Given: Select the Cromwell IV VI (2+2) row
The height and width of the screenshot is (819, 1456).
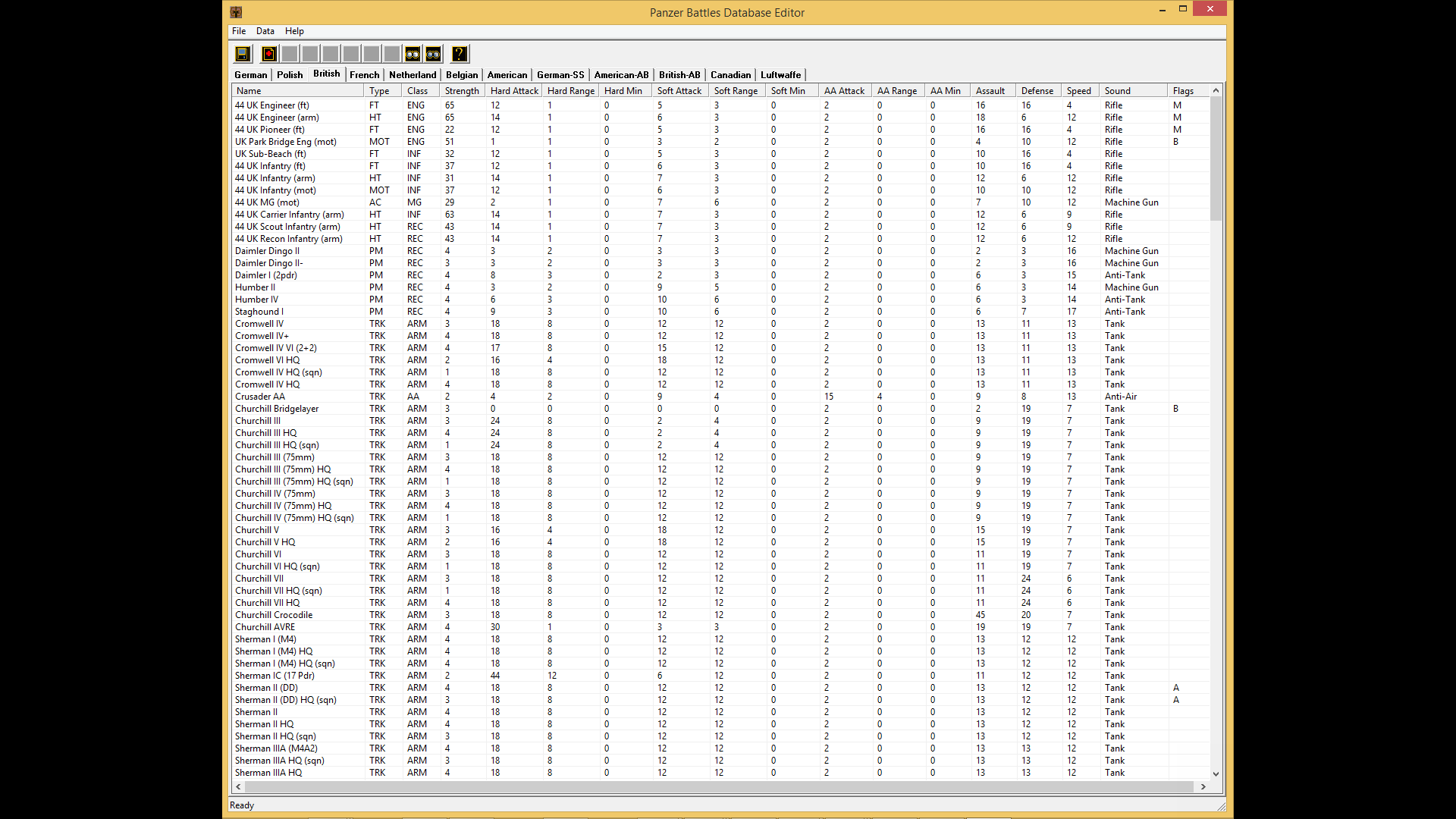Looking at the screenshot, I should [720, 348].
